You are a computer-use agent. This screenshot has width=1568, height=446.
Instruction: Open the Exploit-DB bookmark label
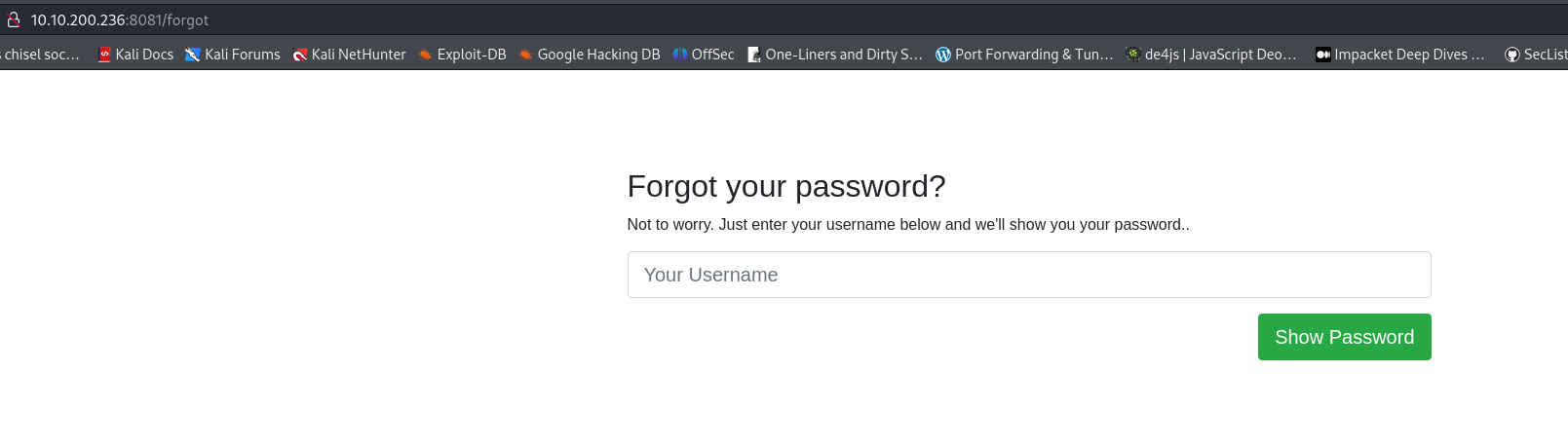(472, 55)
